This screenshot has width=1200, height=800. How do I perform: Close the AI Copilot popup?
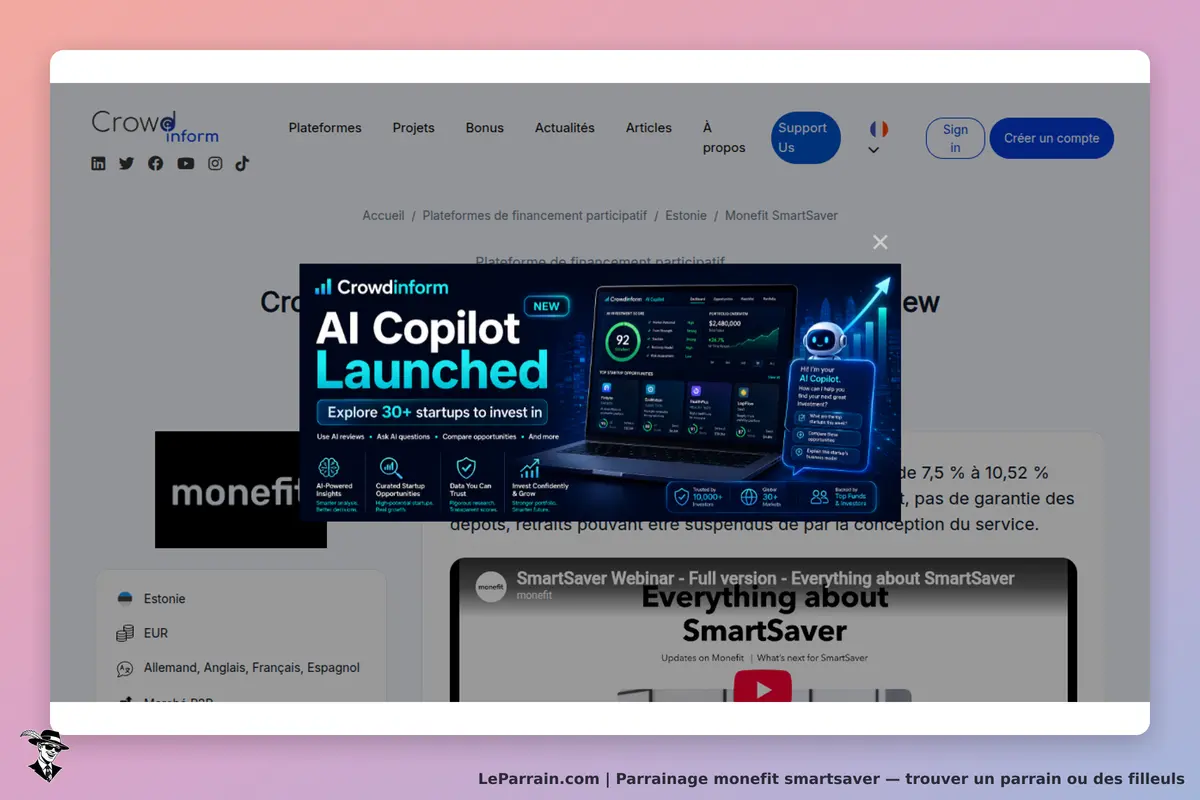coord(880,242)
